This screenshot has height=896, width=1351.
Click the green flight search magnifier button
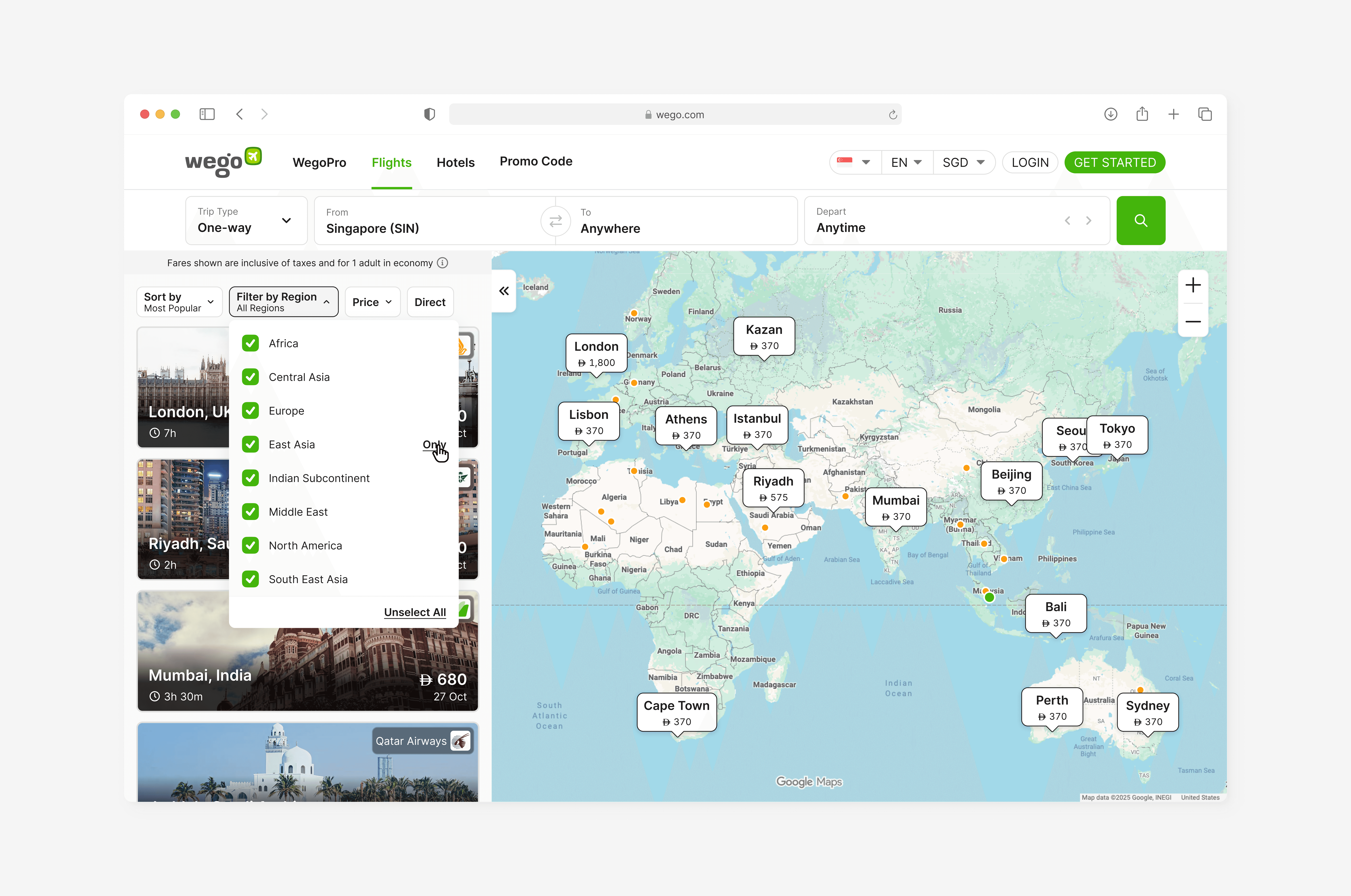(x=1141, y=221)
